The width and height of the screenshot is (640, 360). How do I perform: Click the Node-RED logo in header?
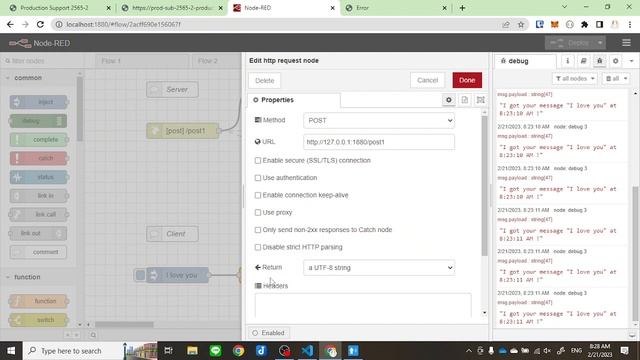pos(40,43)
